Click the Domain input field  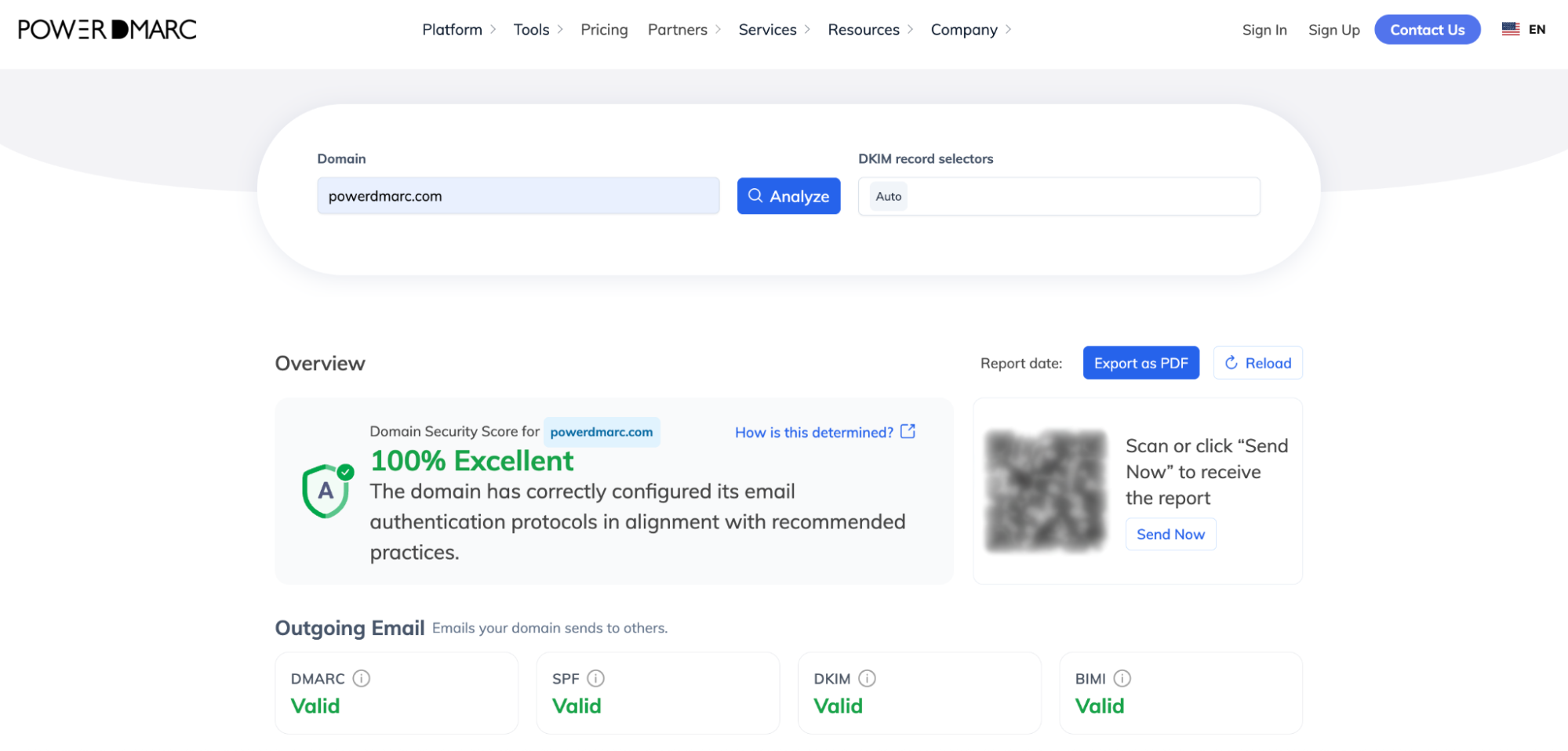coord(518,196)
